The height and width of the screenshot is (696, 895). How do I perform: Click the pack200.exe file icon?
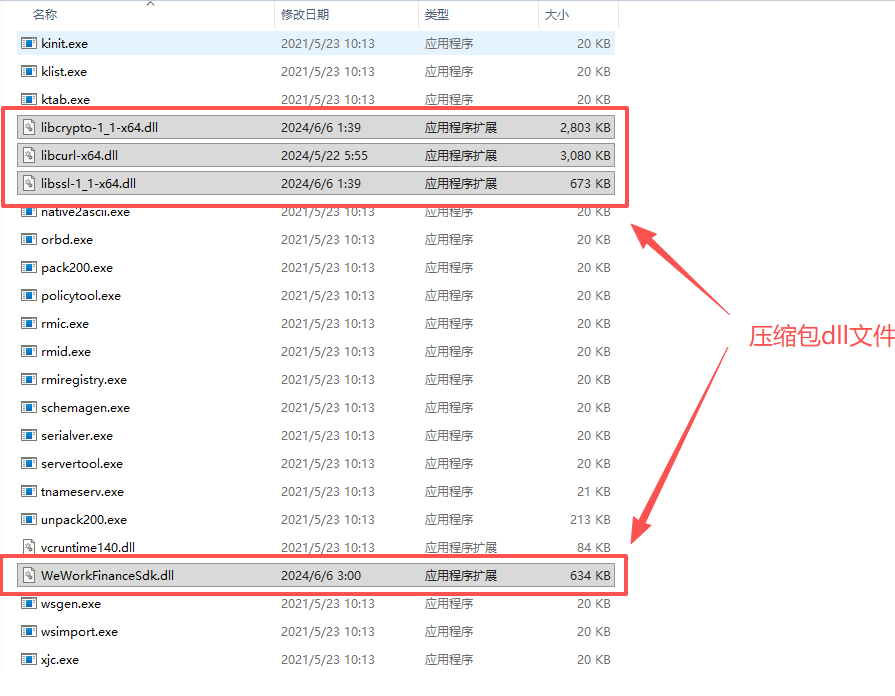(29, 267)
